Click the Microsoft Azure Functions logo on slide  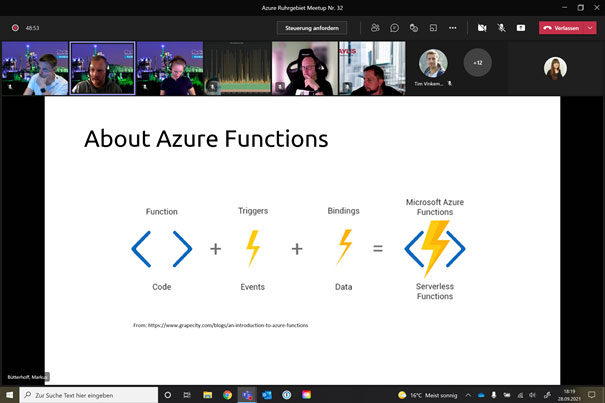435,249
